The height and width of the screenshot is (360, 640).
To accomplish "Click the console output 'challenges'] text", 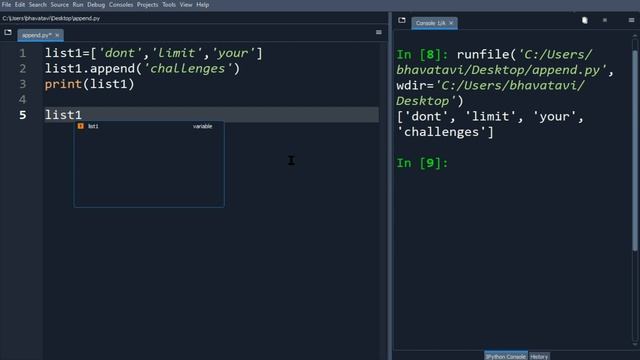I will click(445, 132).
